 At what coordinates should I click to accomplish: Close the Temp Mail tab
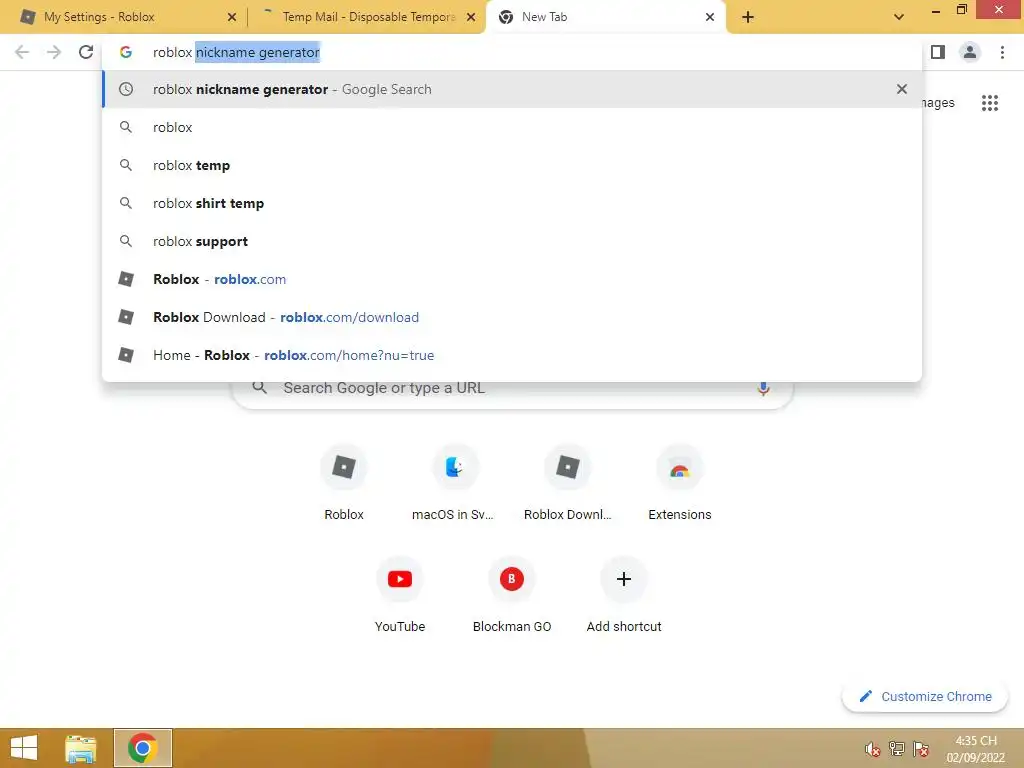471,17
